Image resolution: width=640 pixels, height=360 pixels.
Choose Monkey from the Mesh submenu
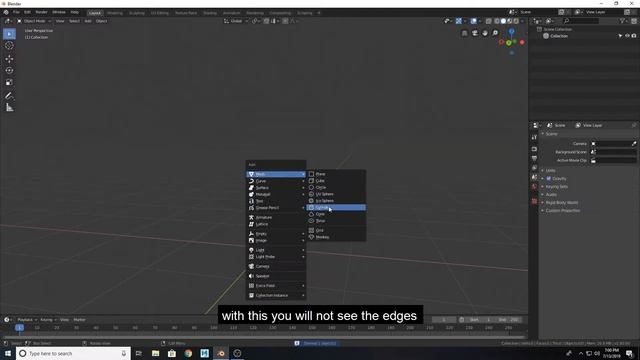(x=336, y=237)
